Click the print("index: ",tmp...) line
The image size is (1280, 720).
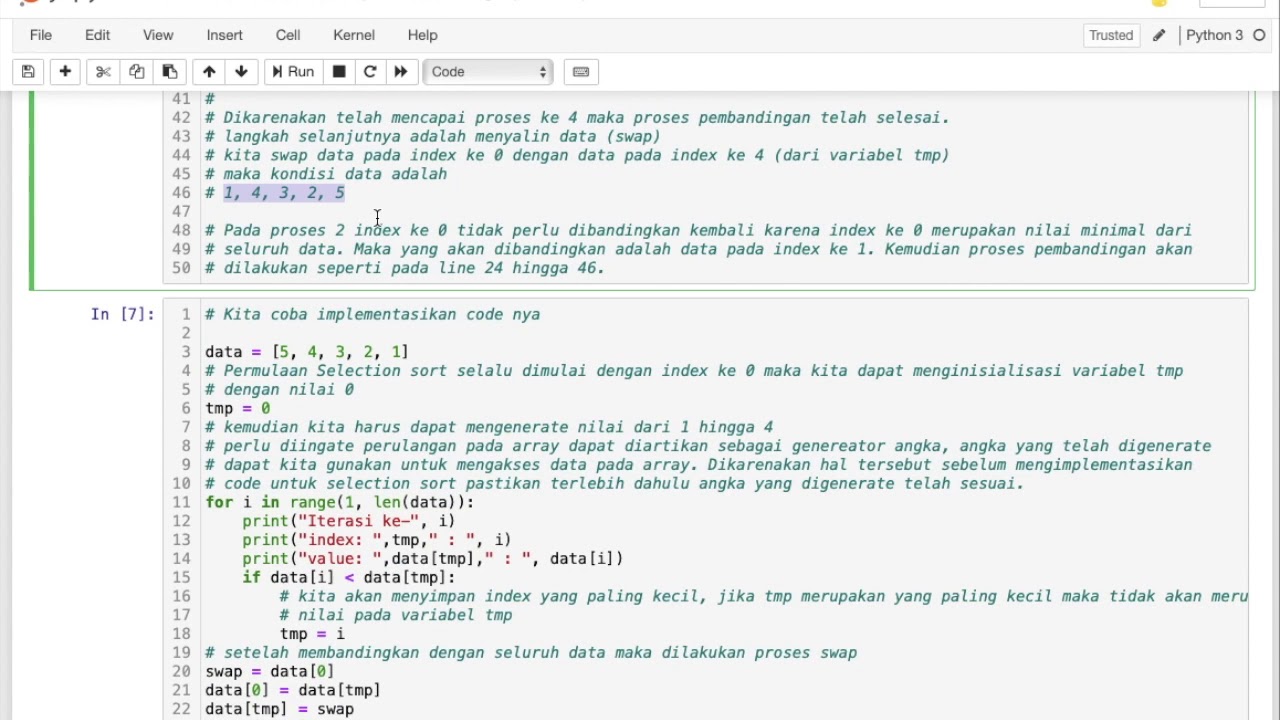tap(376, 540)
